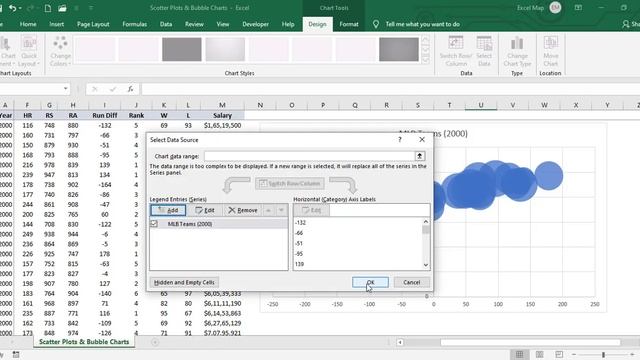
Task: Click Edit button under Legend Entries
Action: point(204,210)
